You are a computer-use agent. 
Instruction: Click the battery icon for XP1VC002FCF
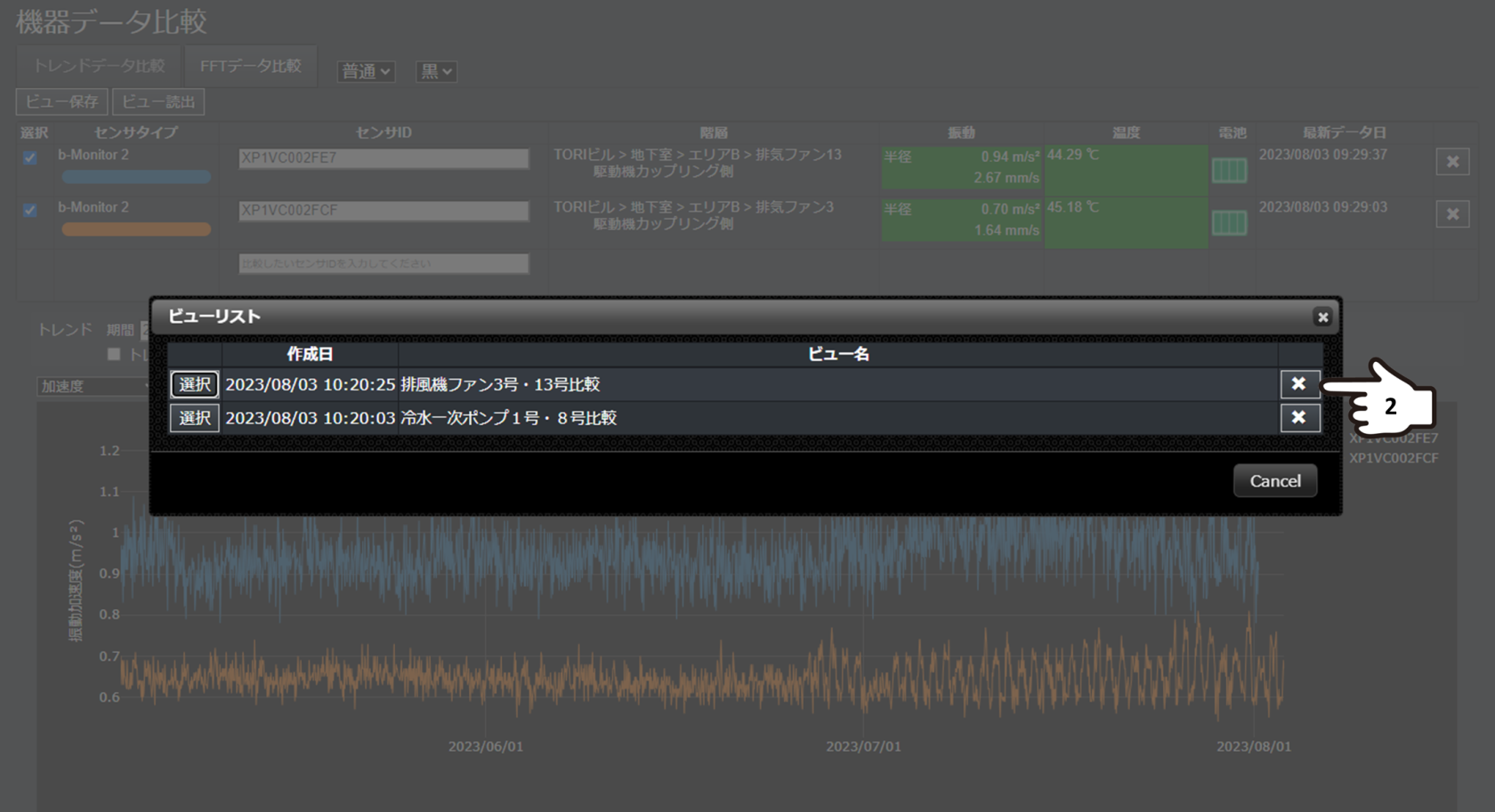pos(1230,222)
